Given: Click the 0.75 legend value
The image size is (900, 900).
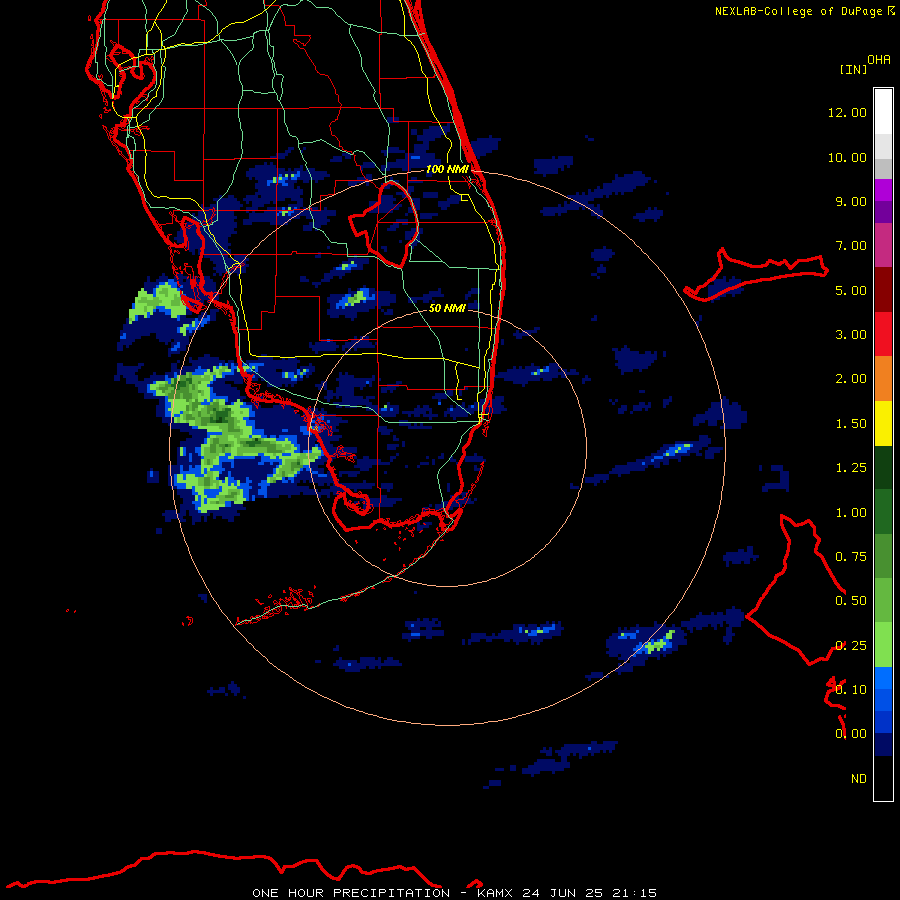Looking at the screenshot, I should (x=851, y=557).
